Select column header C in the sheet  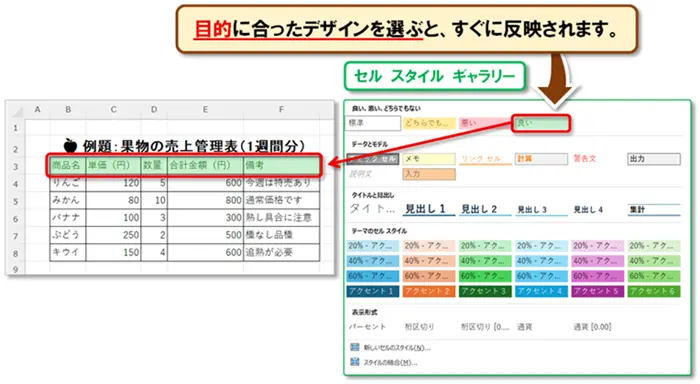[x=113, y=109]
